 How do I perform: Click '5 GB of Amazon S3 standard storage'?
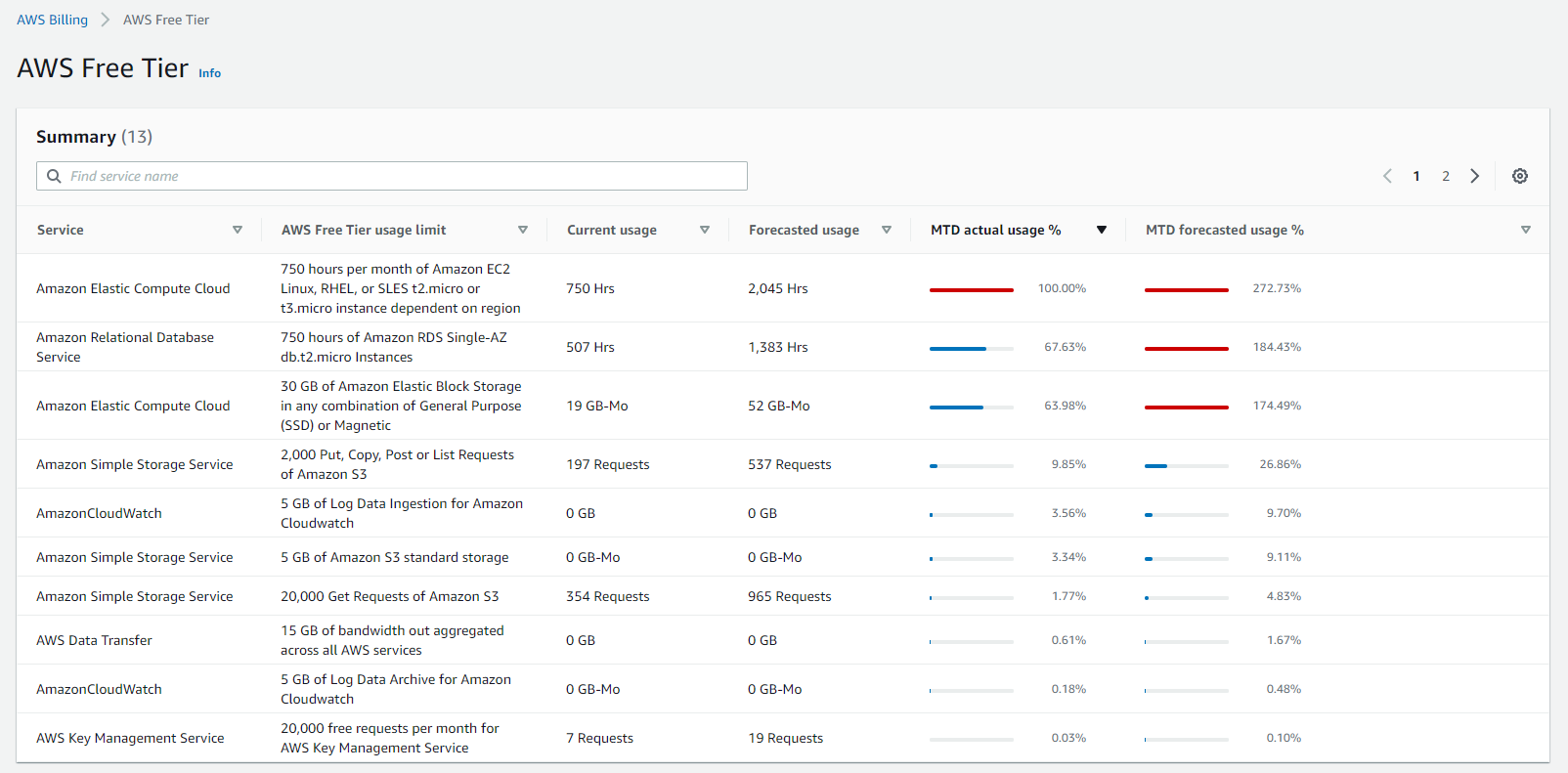click(395, 557)
